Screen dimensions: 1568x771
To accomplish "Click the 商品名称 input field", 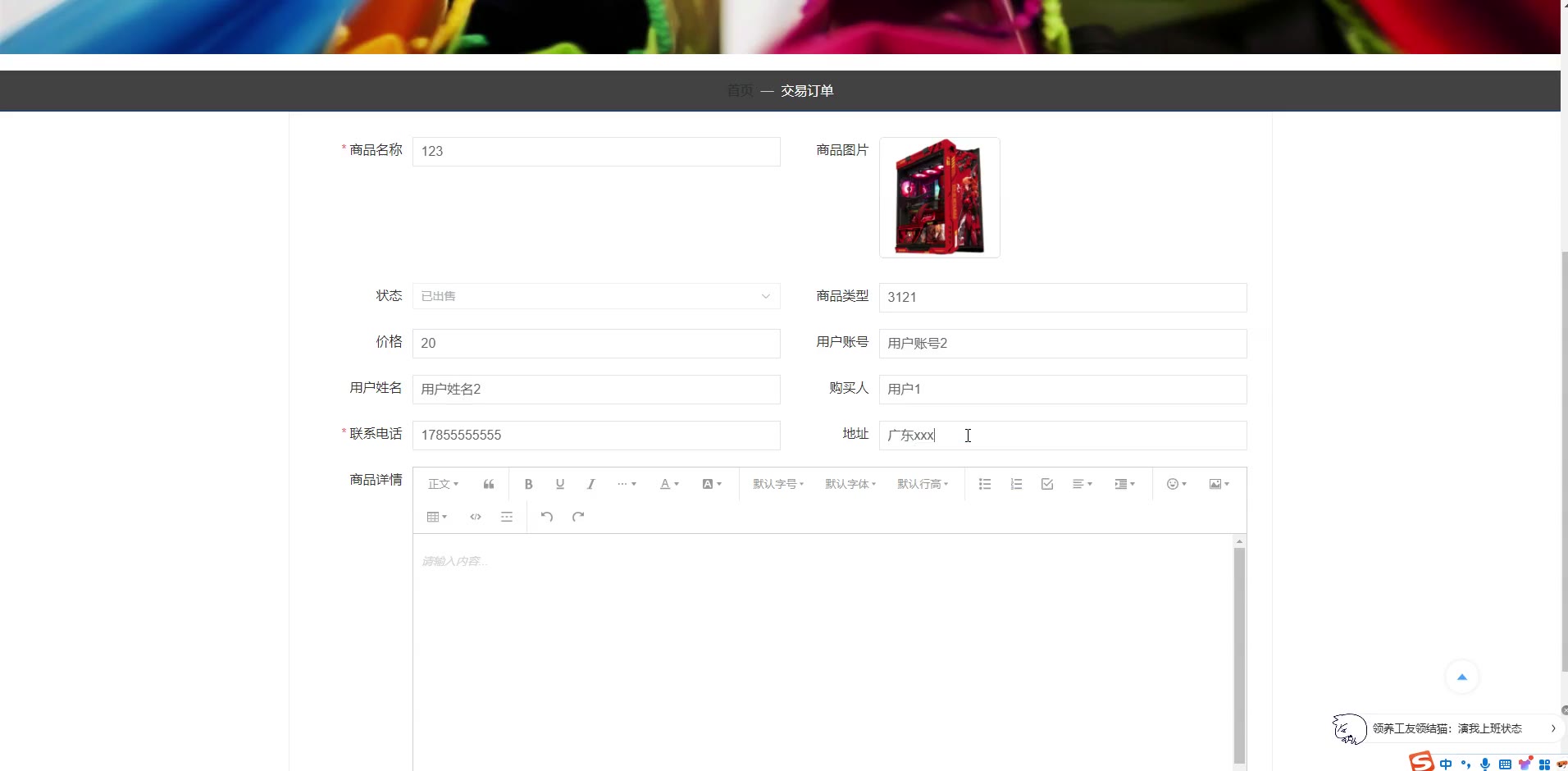I will [x=596, y=152].
